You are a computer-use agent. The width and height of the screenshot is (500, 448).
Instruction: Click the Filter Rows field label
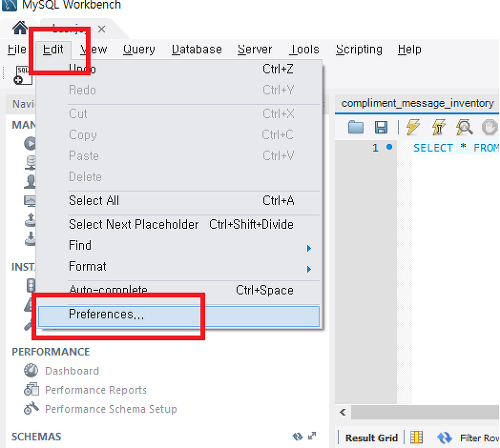(479, 438)
